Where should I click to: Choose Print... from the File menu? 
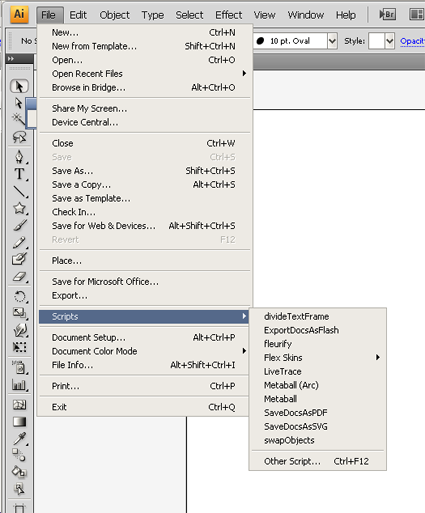click(144, 386)
